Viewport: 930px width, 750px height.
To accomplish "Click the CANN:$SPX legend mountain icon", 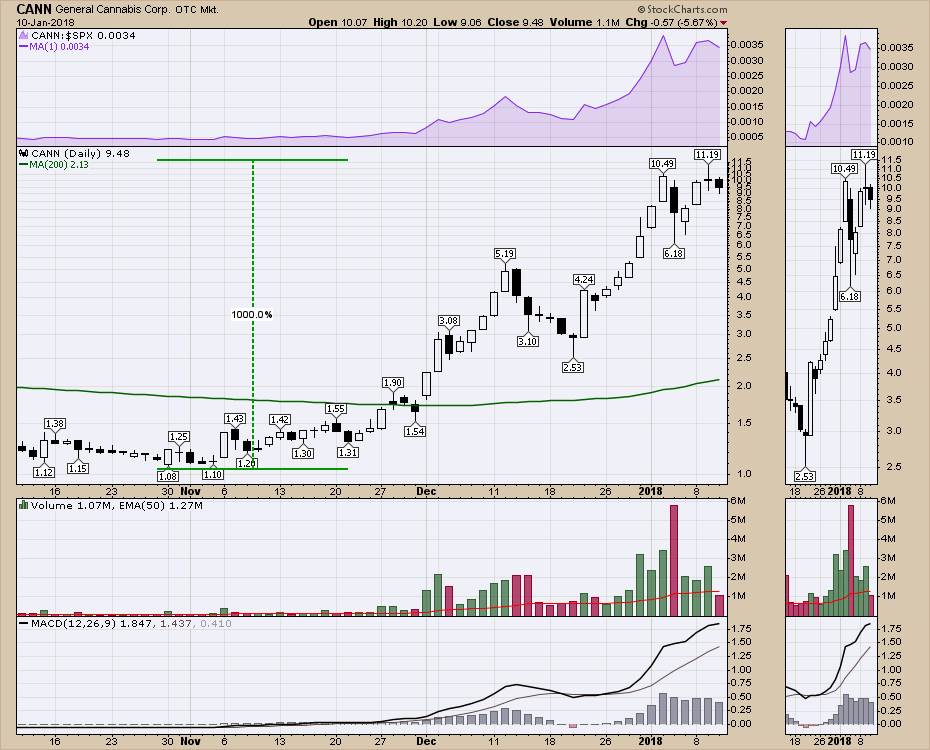I will (24, 36).
